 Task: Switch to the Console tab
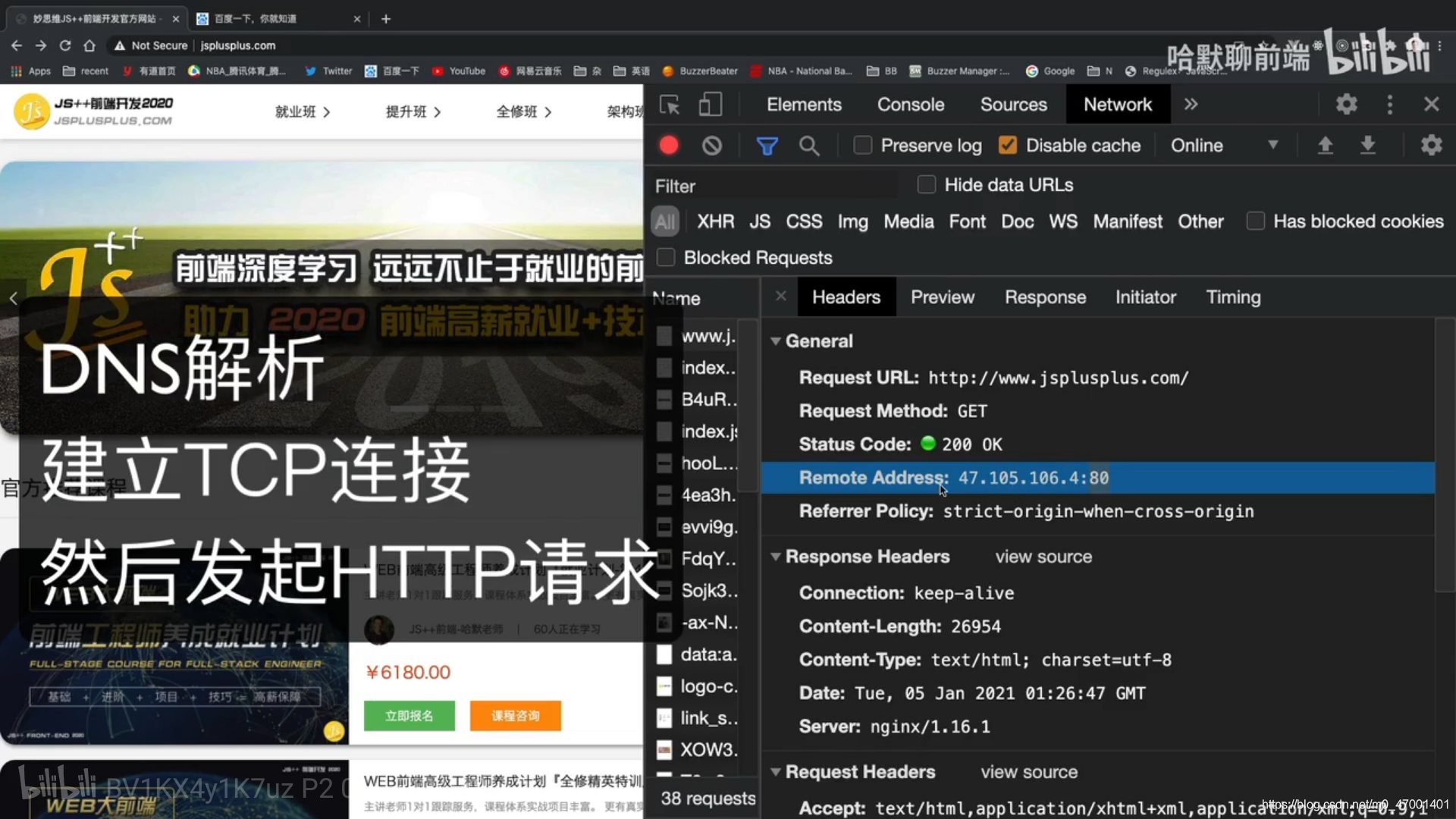pyautogui.click(x=910, y=104)
